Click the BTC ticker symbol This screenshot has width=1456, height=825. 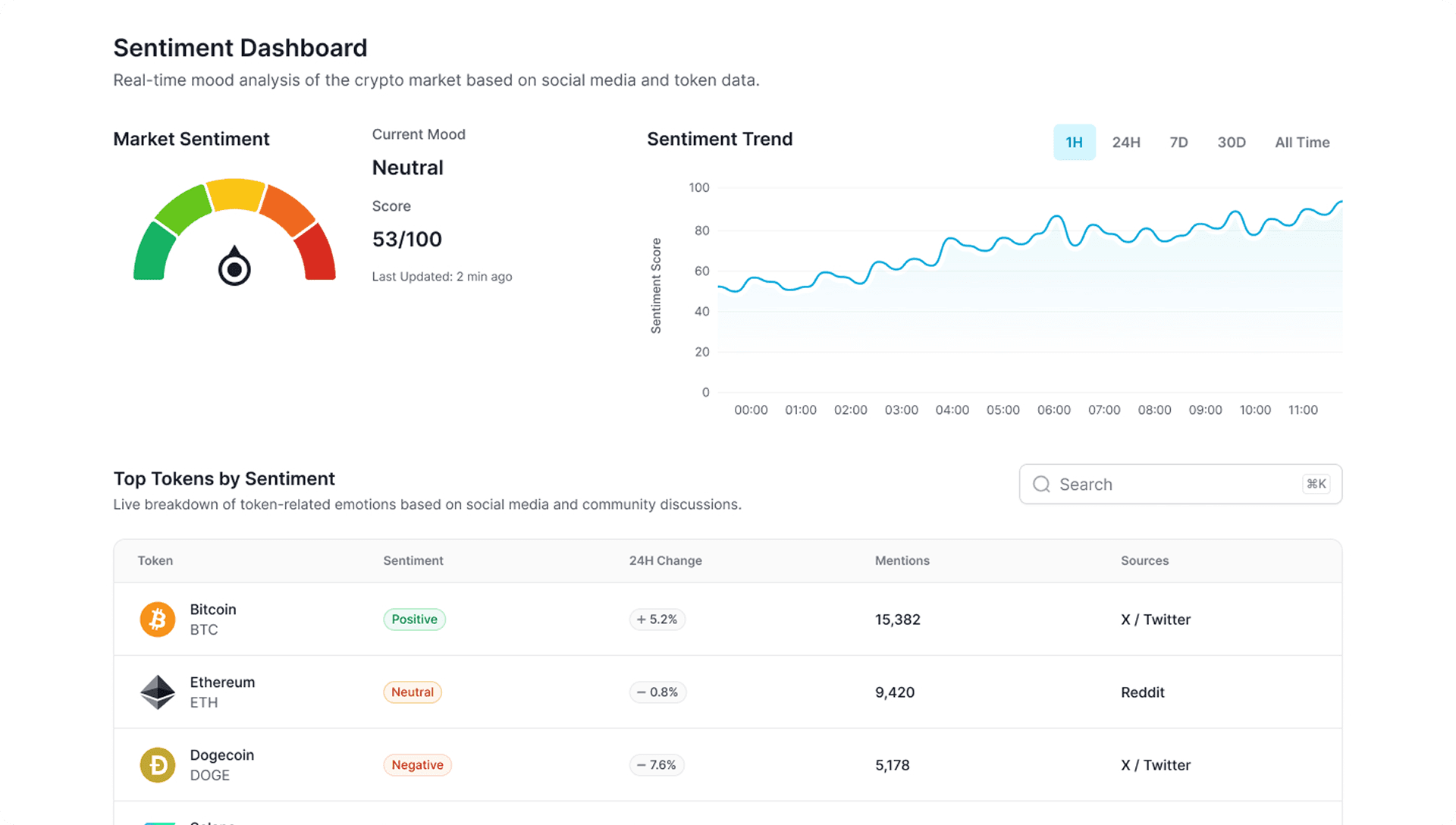pyautogui.click(x=204, y=630)
